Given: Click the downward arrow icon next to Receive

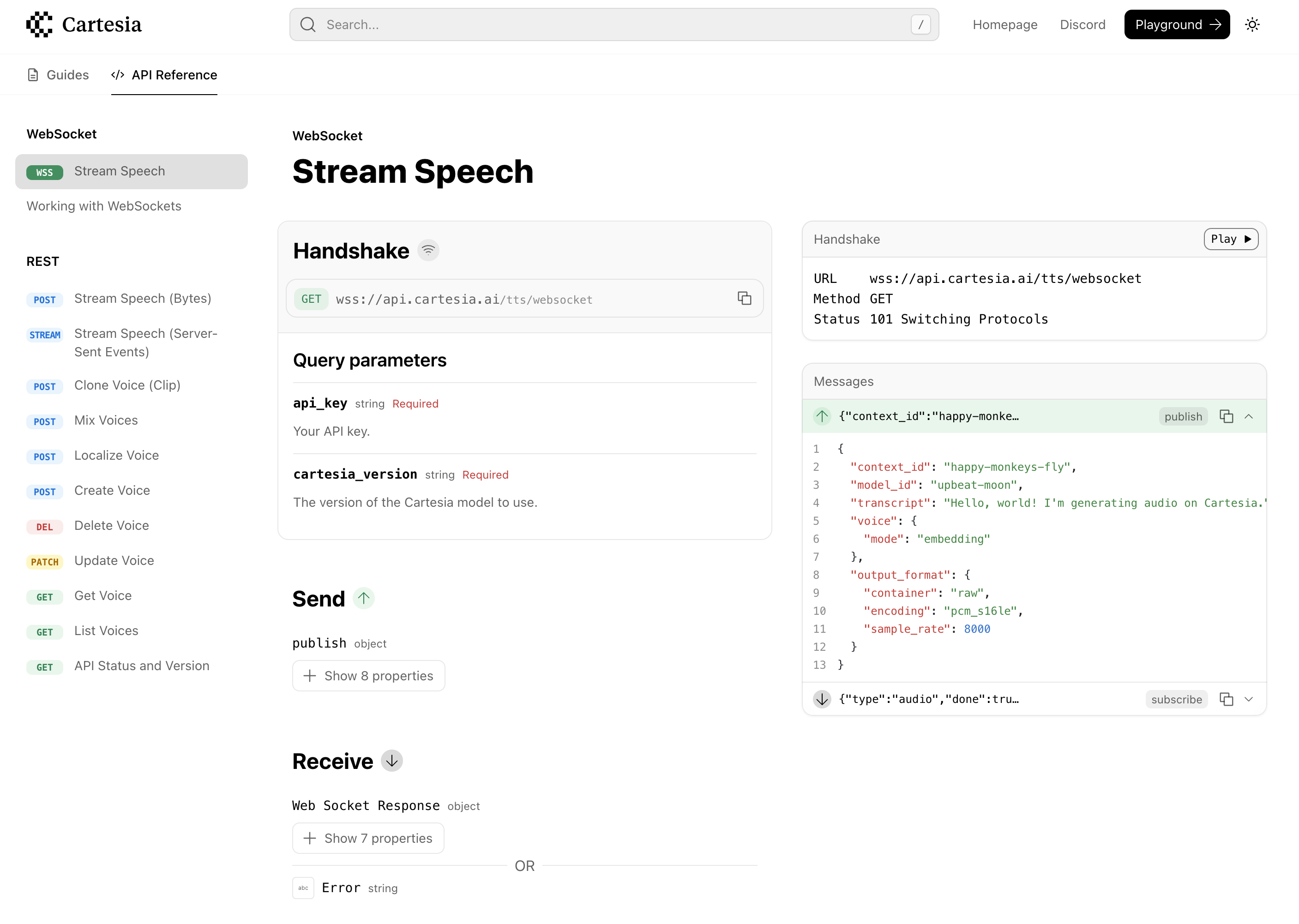Looking at the screenshot, I should [391, 760].
